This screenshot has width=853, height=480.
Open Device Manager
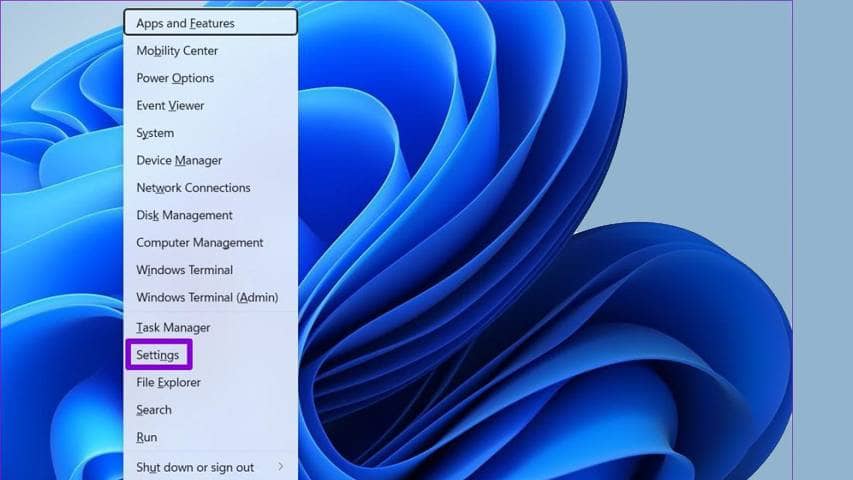point(211,160)
